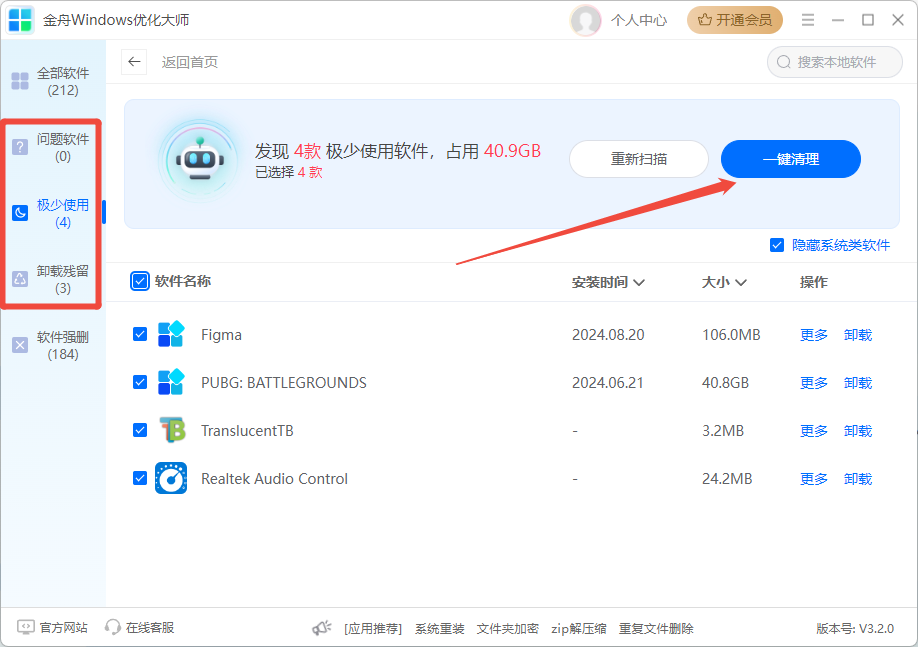Image resolution: width=918 pixels, height=647 pixels.
Task: Open the 卸载残留 (3) tab
Action: (53, 279)
